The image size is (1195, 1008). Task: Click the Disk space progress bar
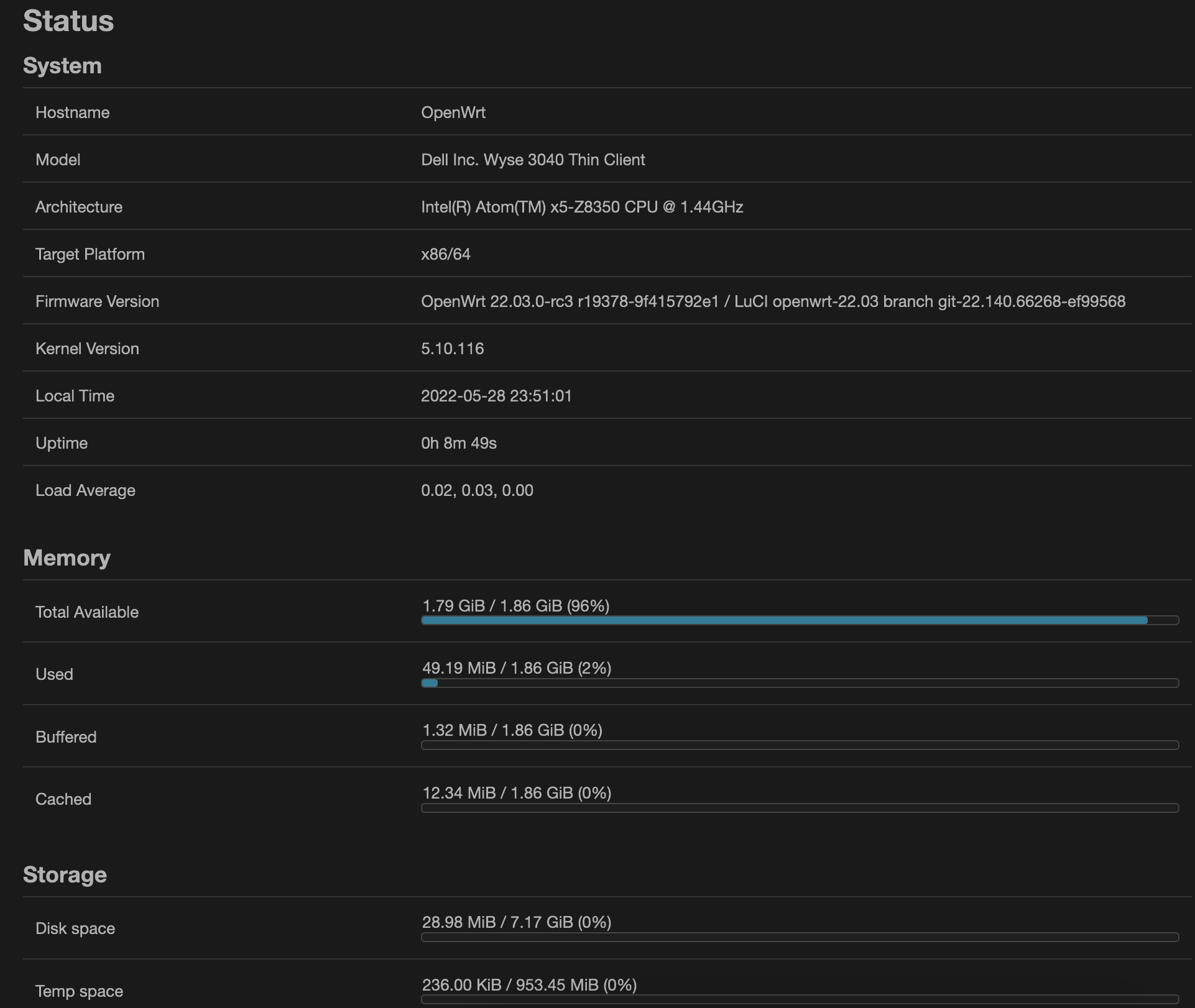point(800,937)
